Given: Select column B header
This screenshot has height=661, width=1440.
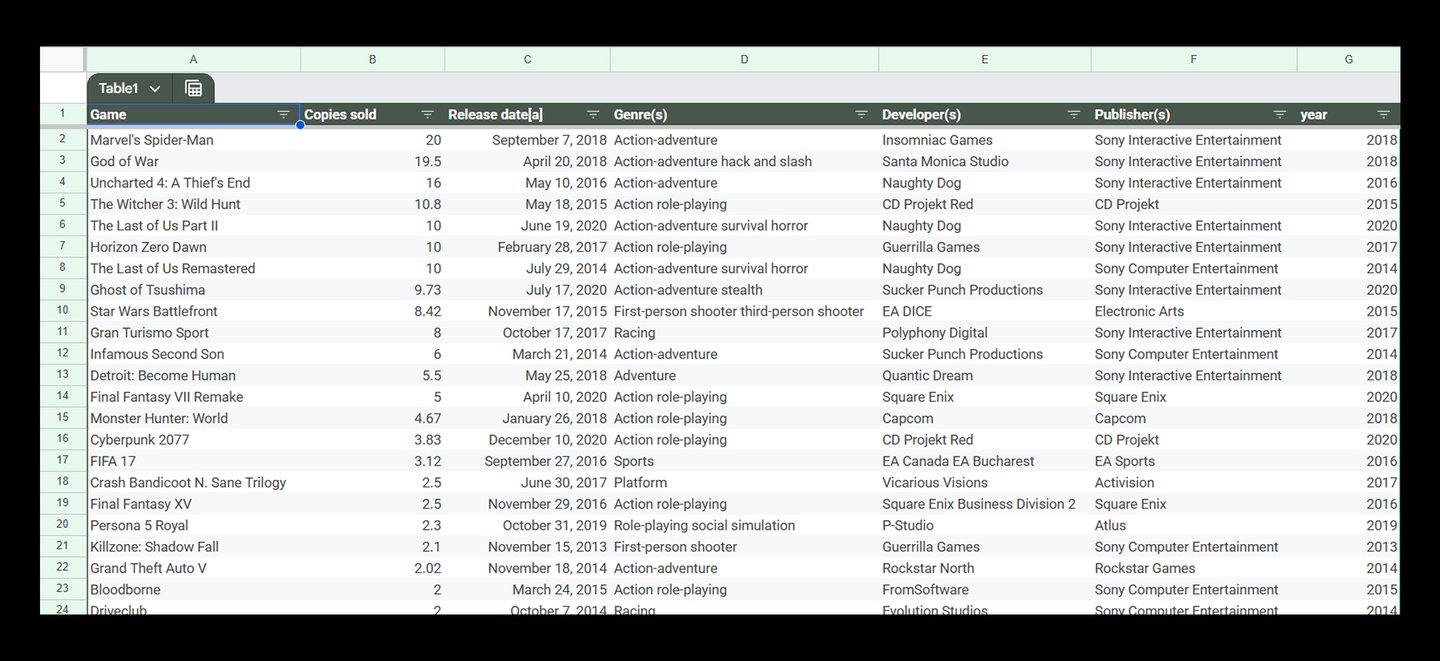Looking at the screenshot, I should click(x=372, y=60).
